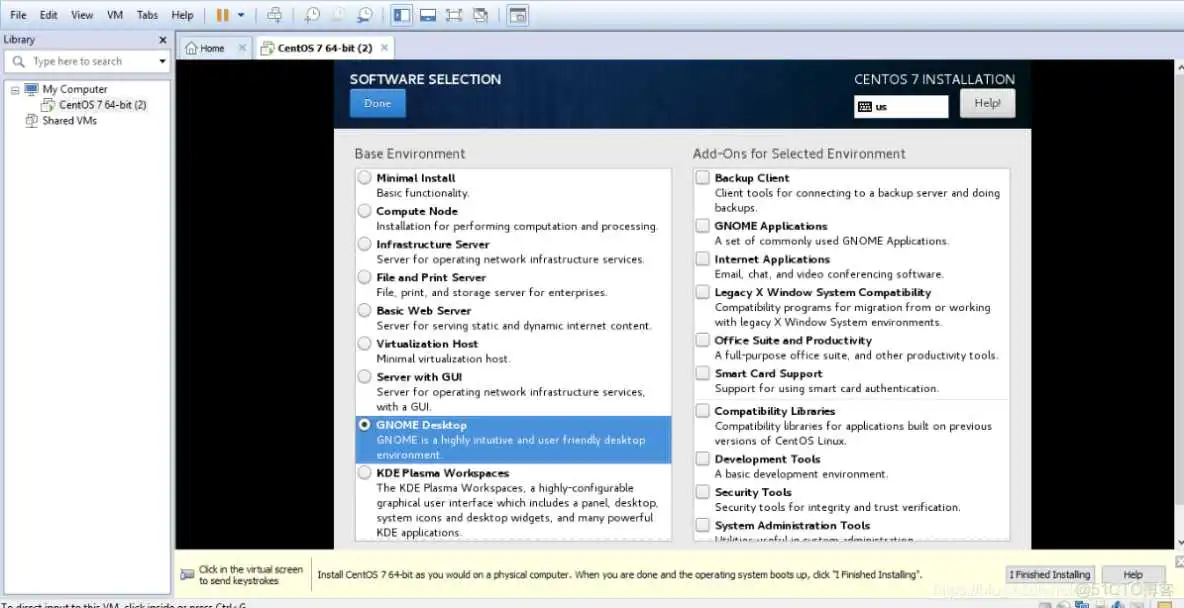The width and height of the screenshot is (1184, 608).
Task: Click the Send Ctrl+Alt+Del toolbar icon
Action: 274,15
